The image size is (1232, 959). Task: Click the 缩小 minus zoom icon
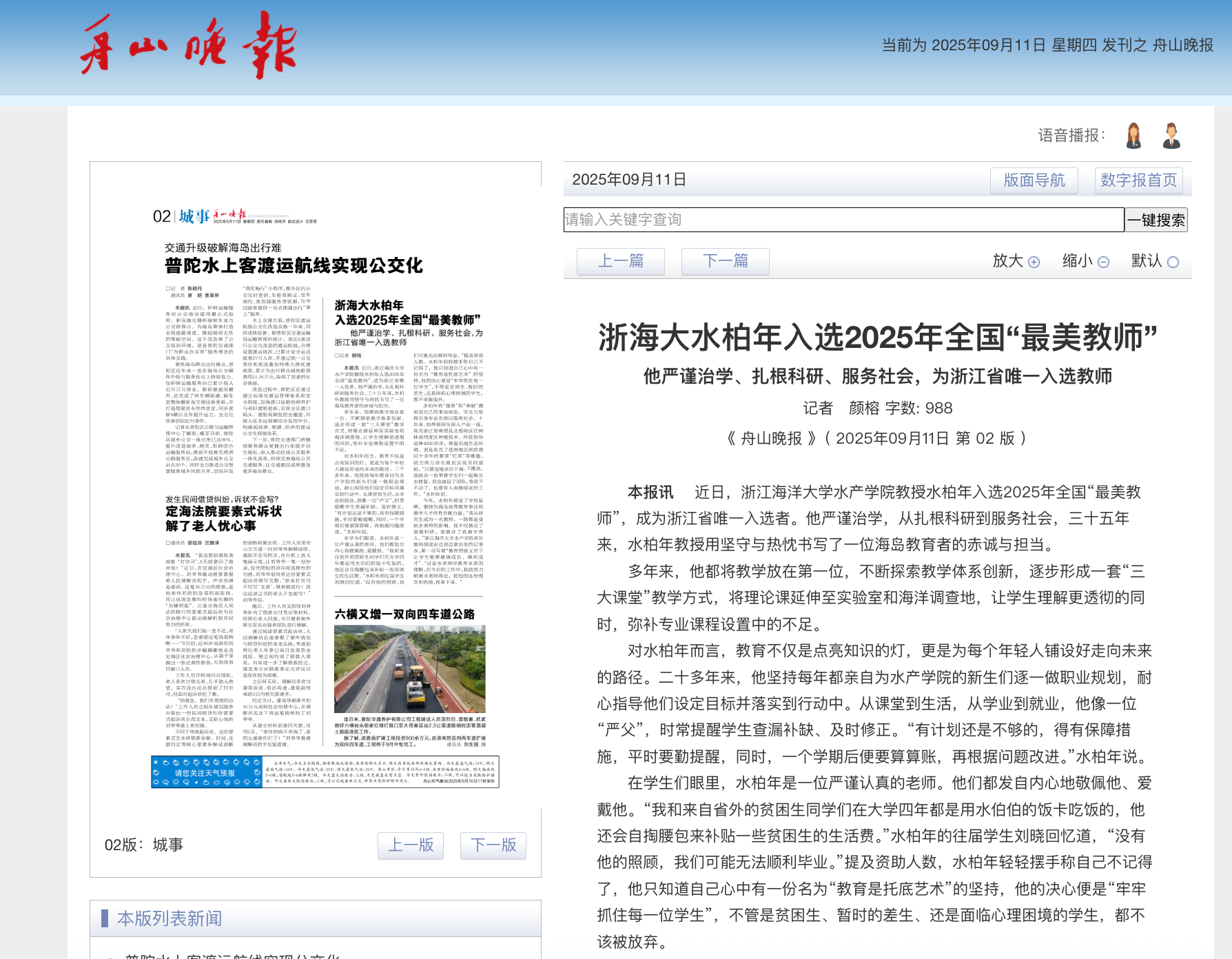(x=1103, y=262)
